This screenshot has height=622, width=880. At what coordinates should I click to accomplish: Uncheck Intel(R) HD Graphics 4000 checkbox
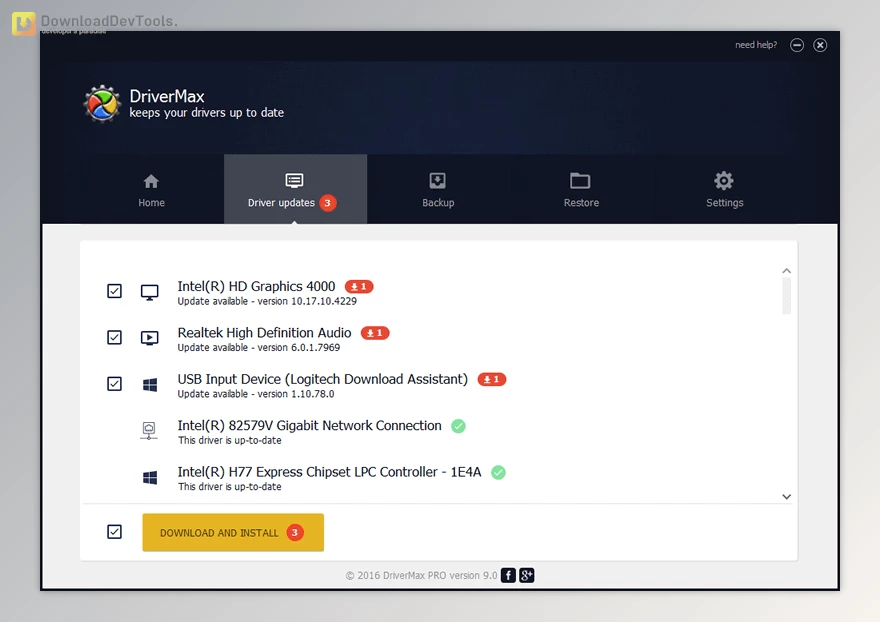point(114,291)
